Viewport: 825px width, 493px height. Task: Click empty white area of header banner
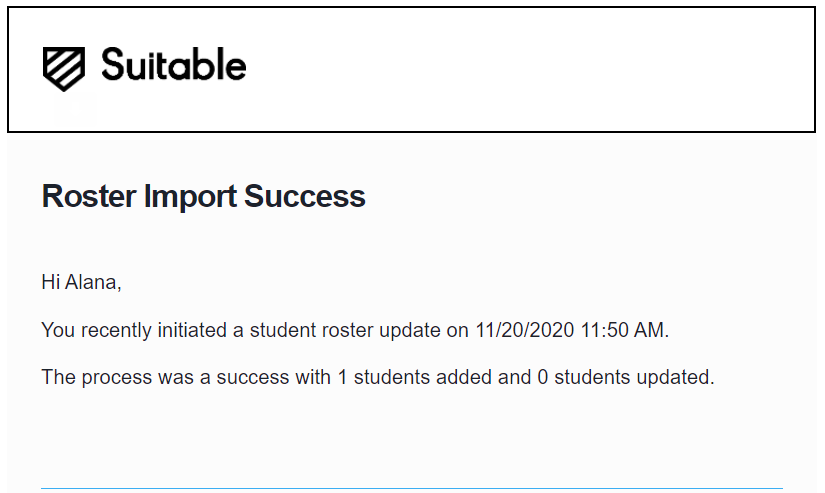tap(526, 68)
